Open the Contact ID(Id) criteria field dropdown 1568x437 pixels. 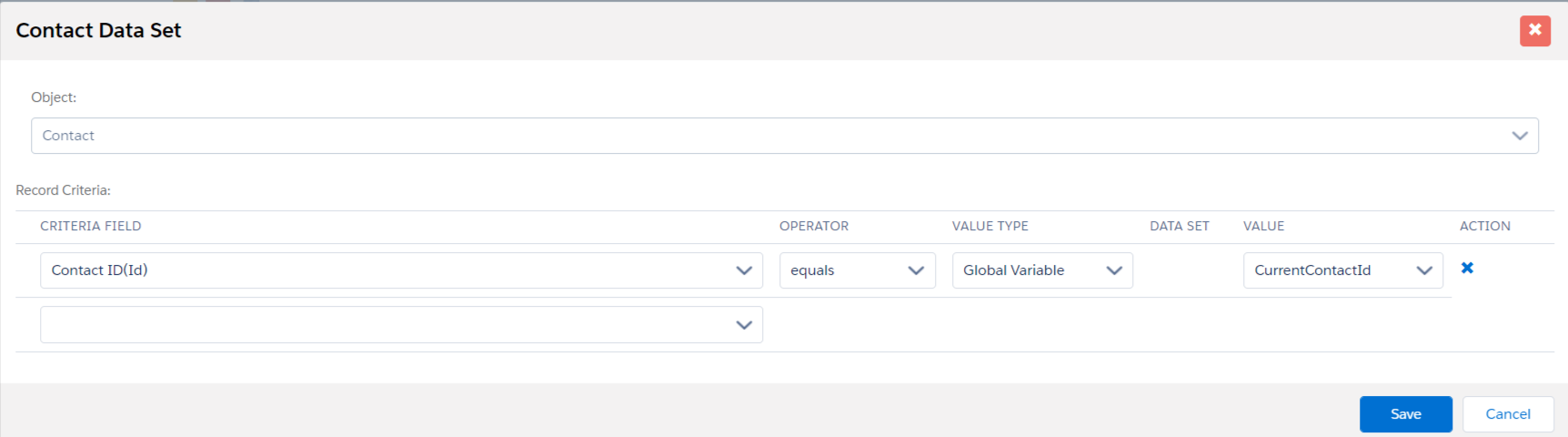tap(382, 270)
